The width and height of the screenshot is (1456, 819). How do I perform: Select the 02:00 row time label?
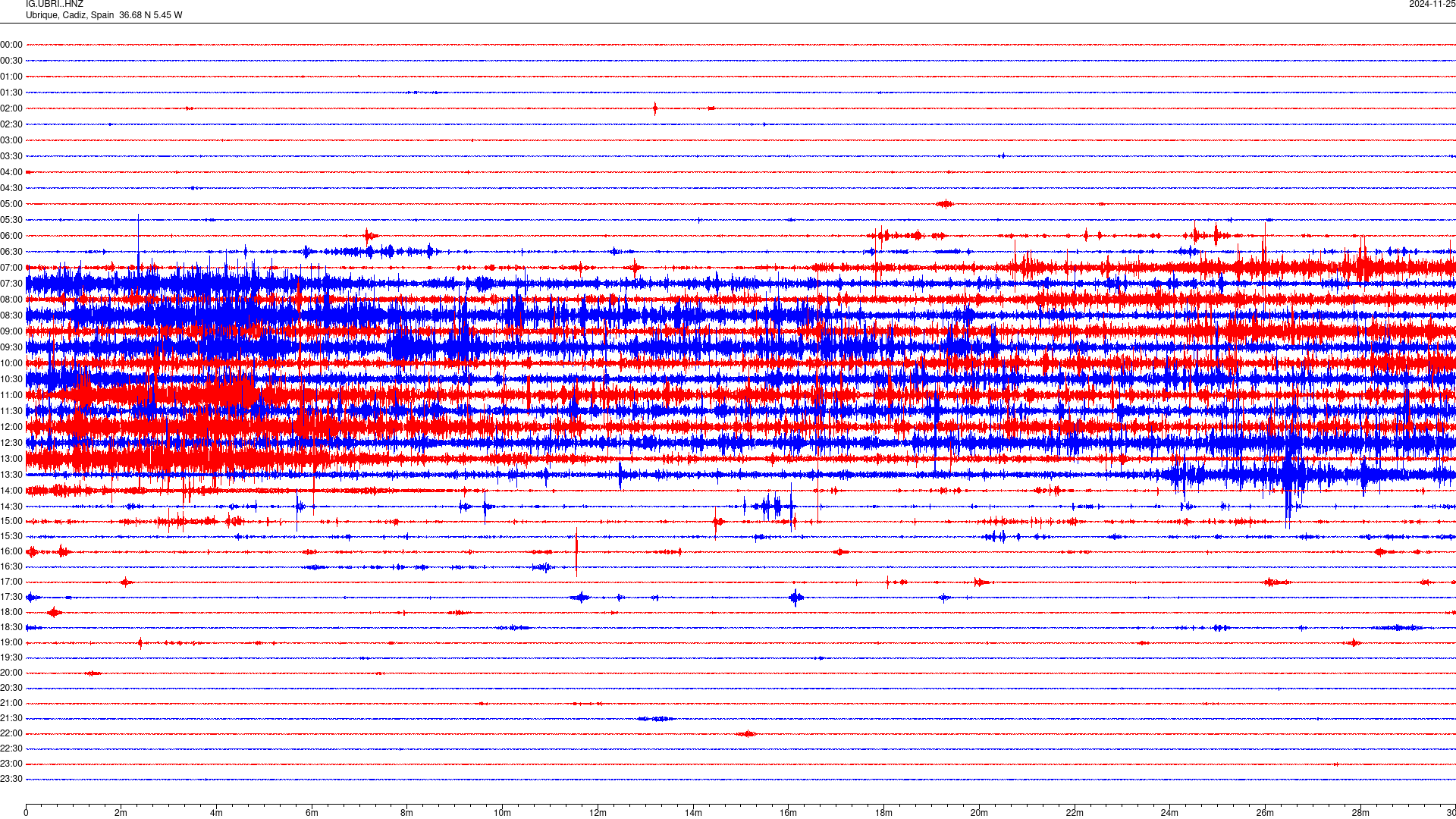pos(11,108)
